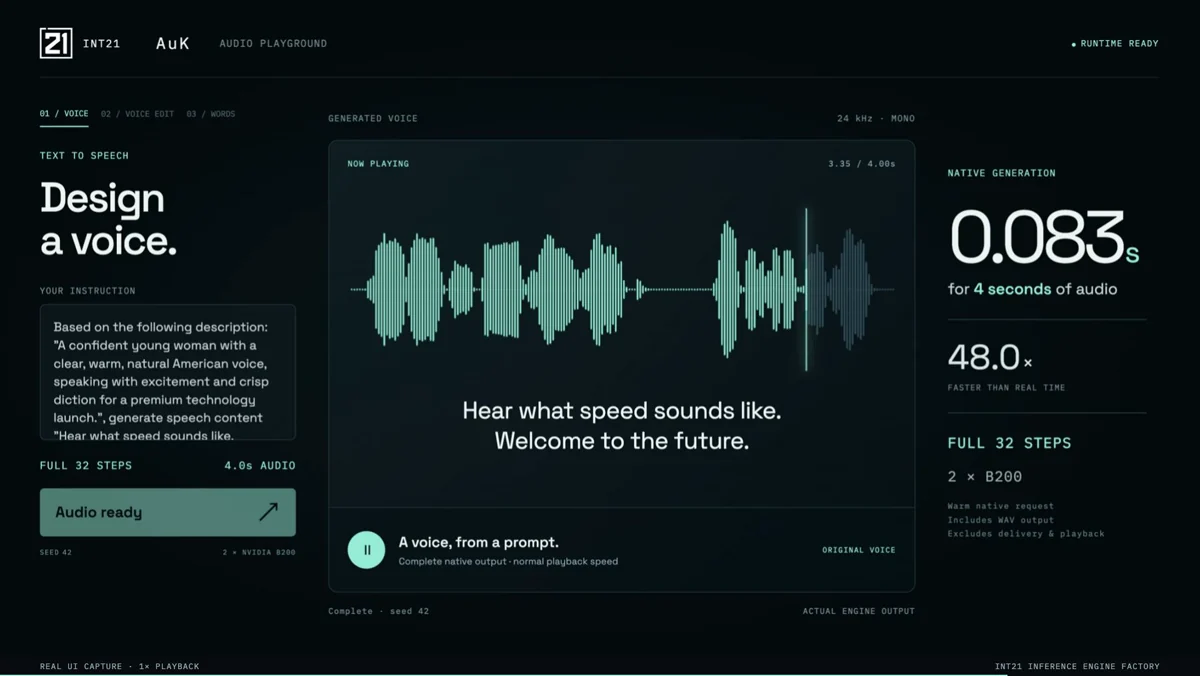Screen dimensions: 1200x676
Task: Click the 'Includes WAV output' note
Action: (x=1001, y=520)
